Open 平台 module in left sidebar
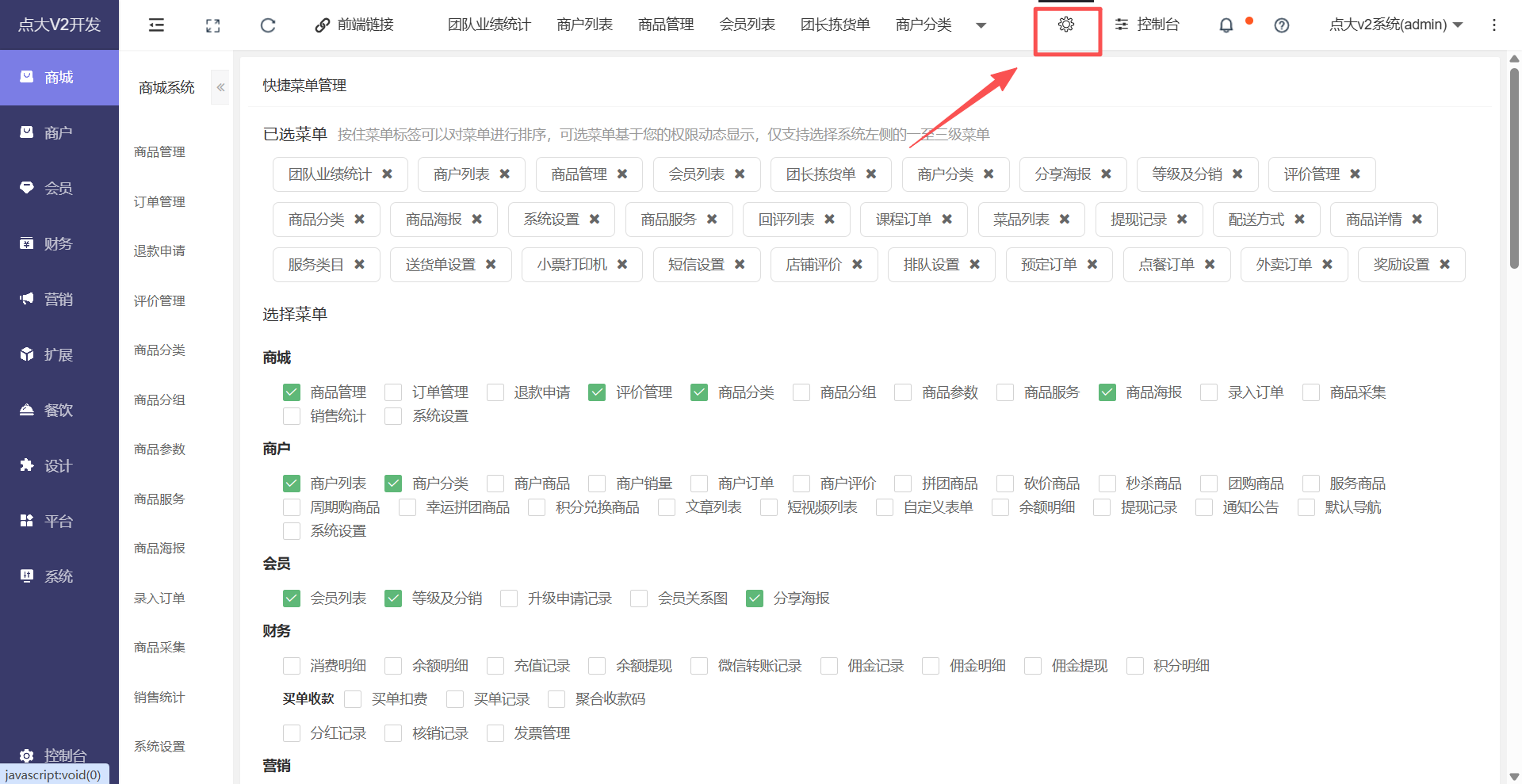Screen dimensions: 1522x784 point(59,521)
